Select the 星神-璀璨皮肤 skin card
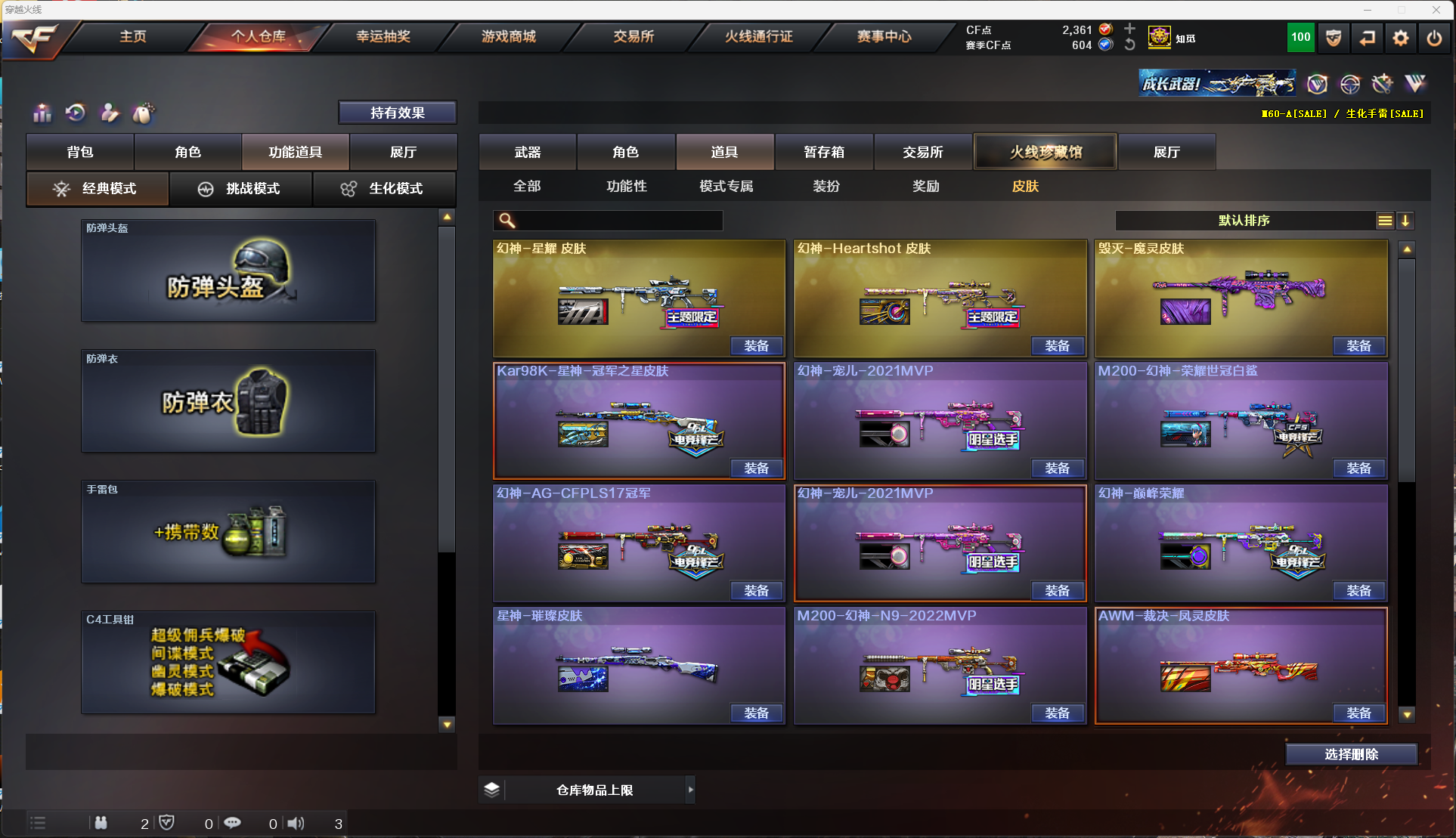The width and height of the screenshot is (1456, 838). pyautogui.click(x=639, y=666)
